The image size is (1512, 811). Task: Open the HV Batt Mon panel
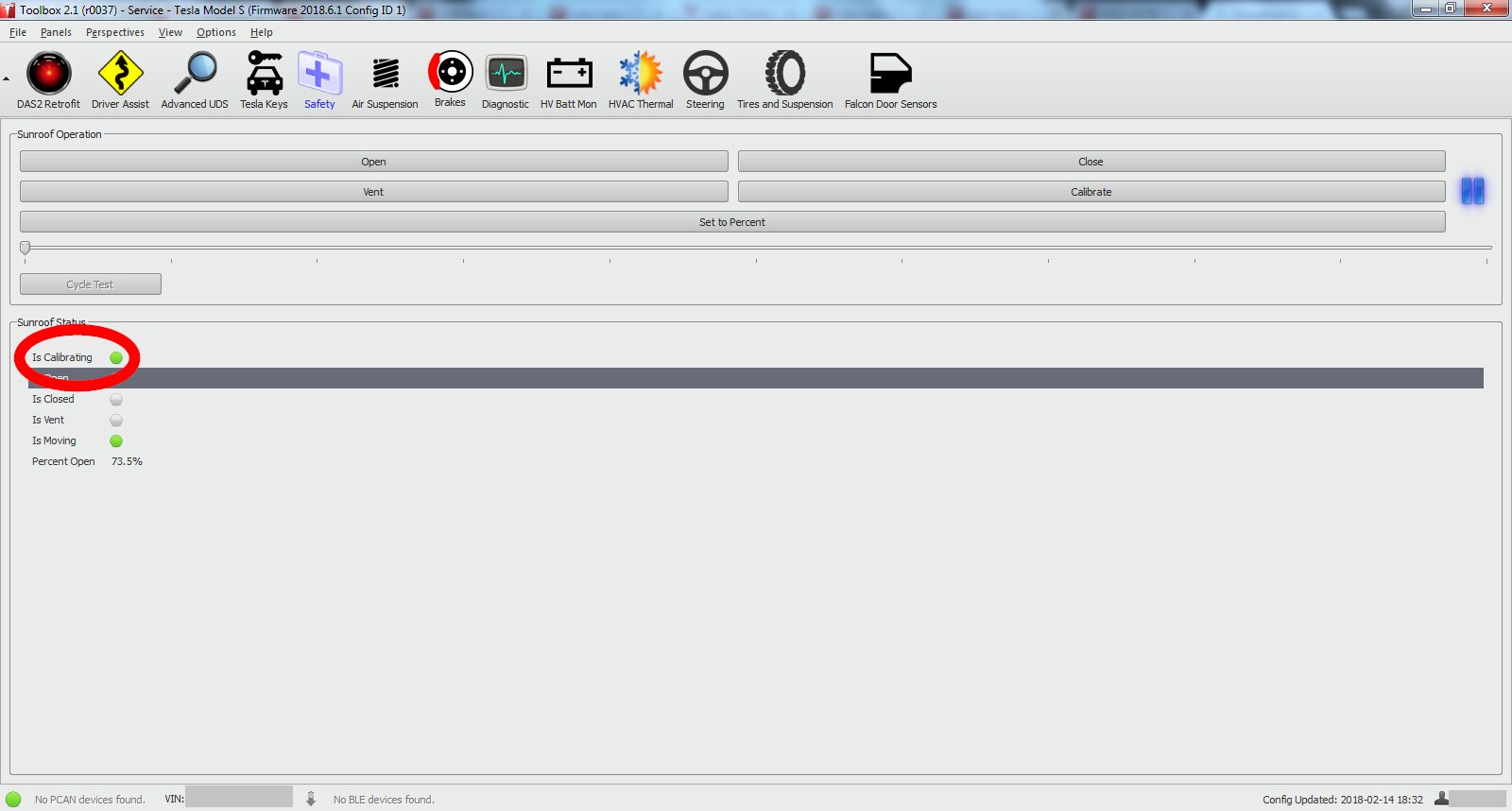click(568, 75)
